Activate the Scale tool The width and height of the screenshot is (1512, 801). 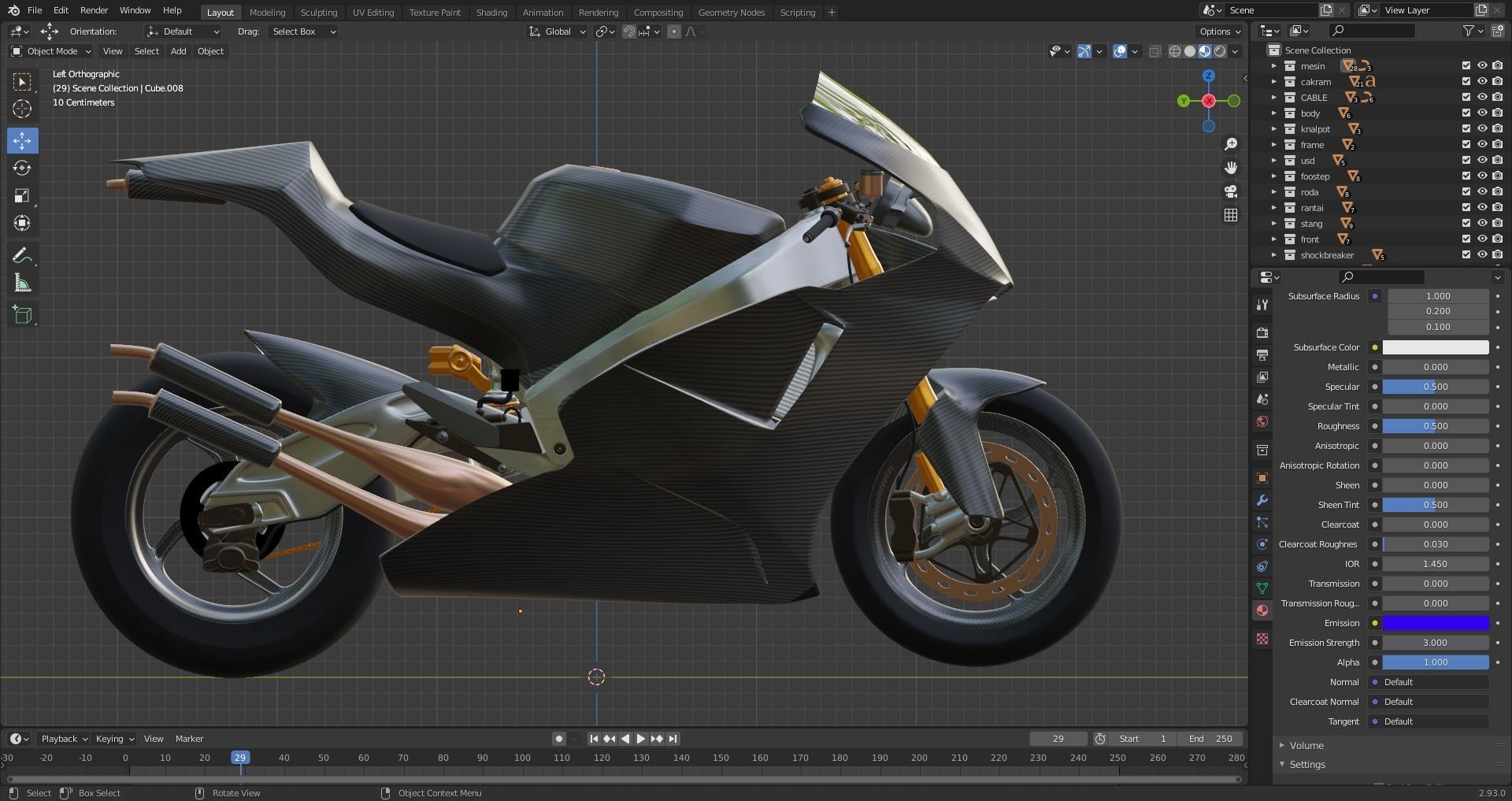coord(22,196)
